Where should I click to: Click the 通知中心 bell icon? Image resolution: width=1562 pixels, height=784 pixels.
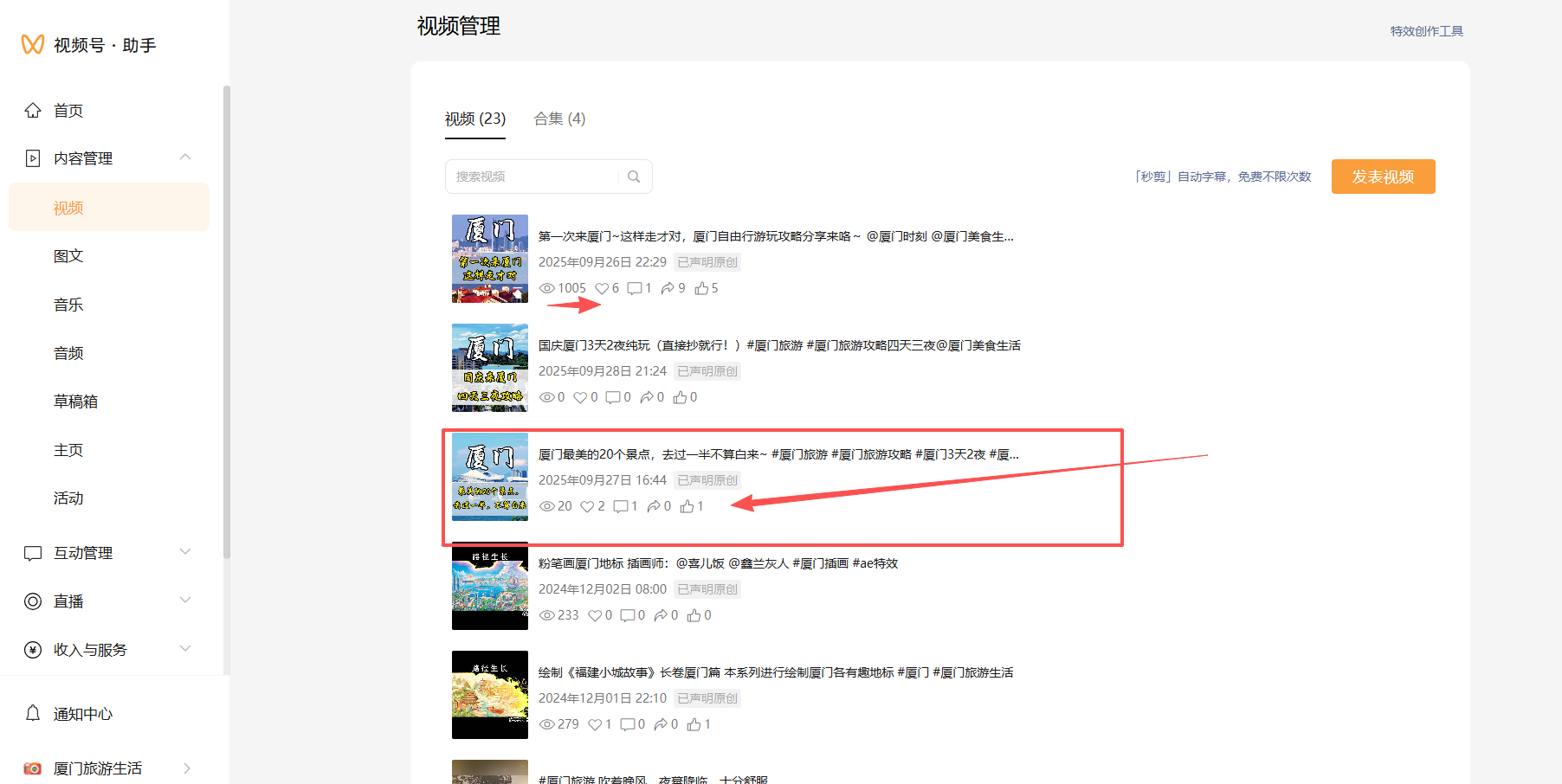(x=33, y=713)
